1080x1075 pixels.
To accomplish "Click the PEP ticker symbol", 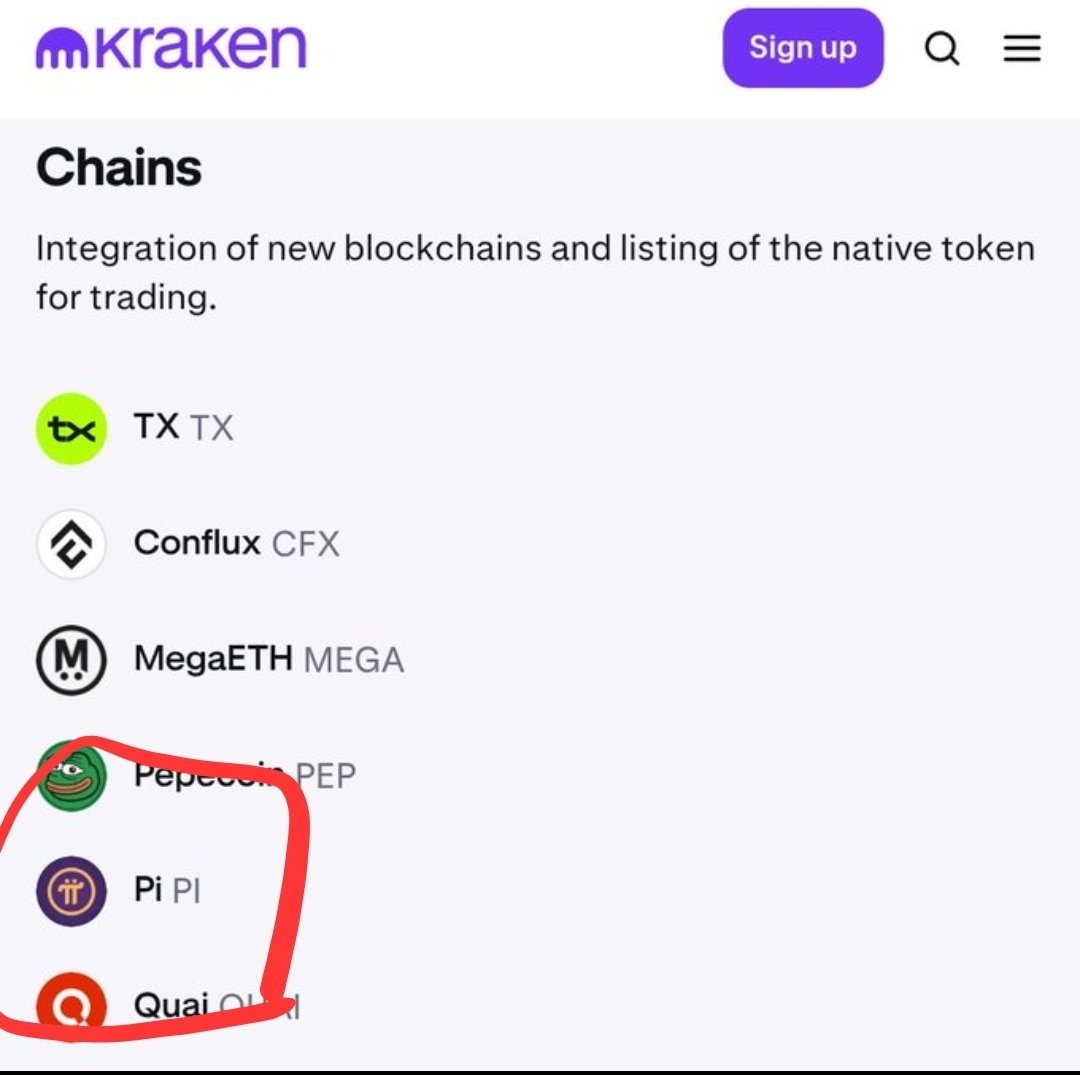I will click(326, 775).
